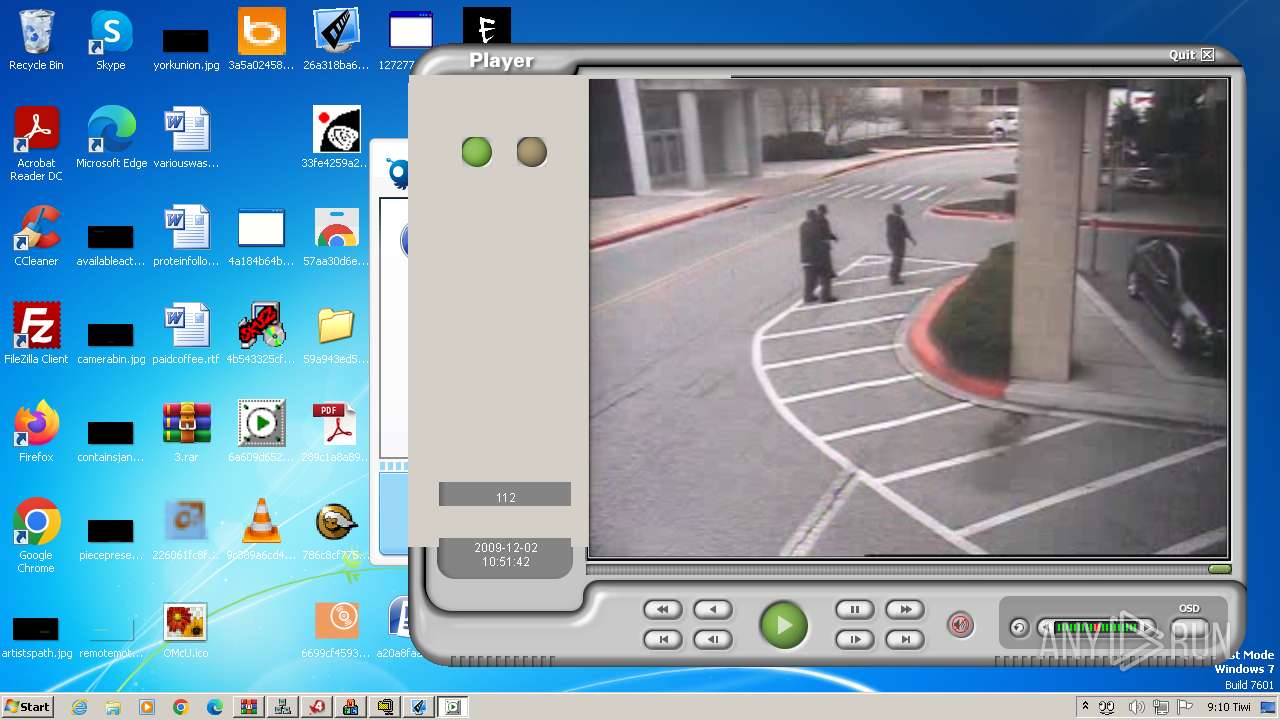Step one frame forward

[854, 639]
